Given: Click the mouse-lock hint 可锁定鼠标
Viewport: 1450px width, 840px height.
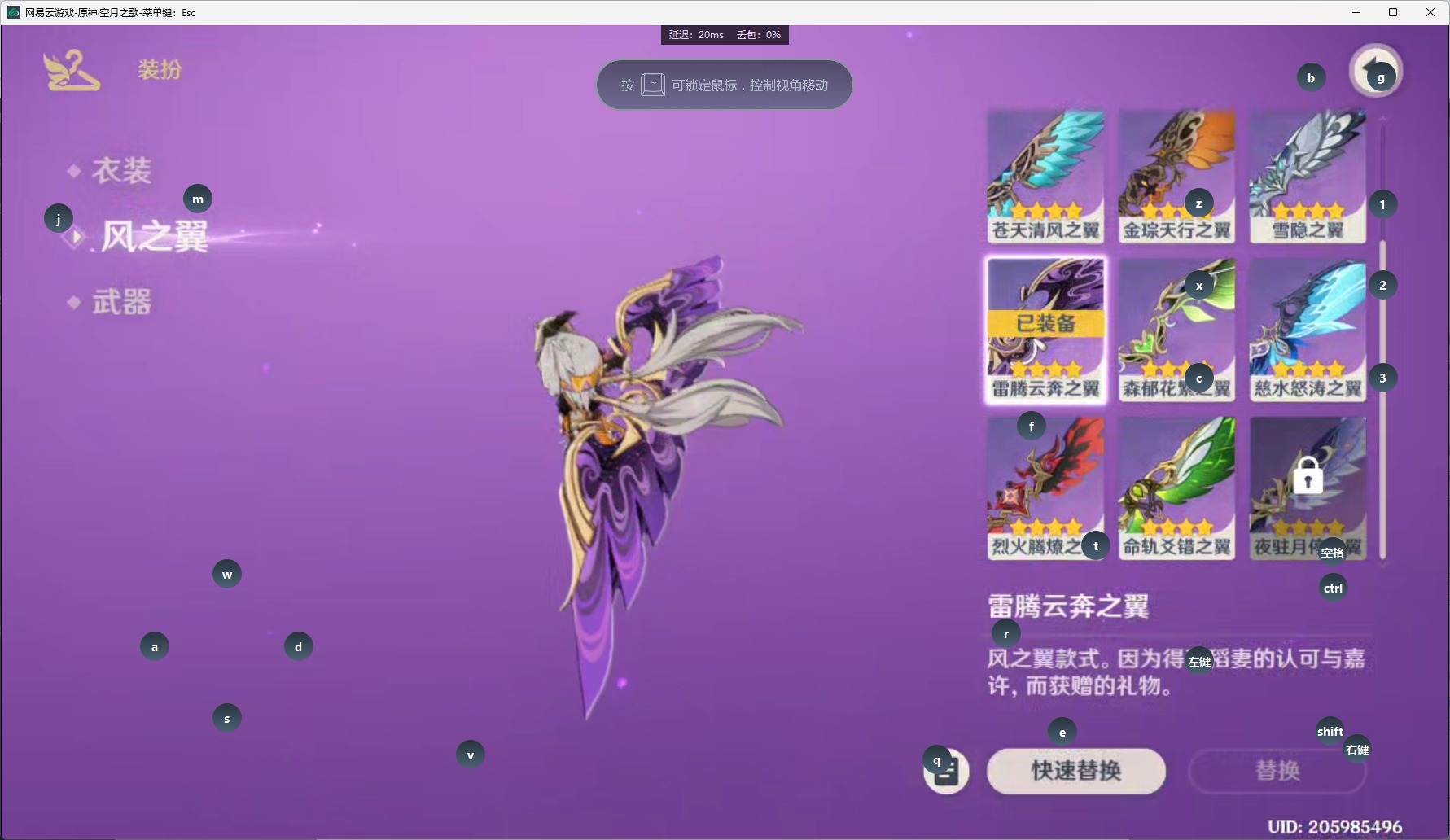Looking at the screenshot, I should tap(725, 85).
